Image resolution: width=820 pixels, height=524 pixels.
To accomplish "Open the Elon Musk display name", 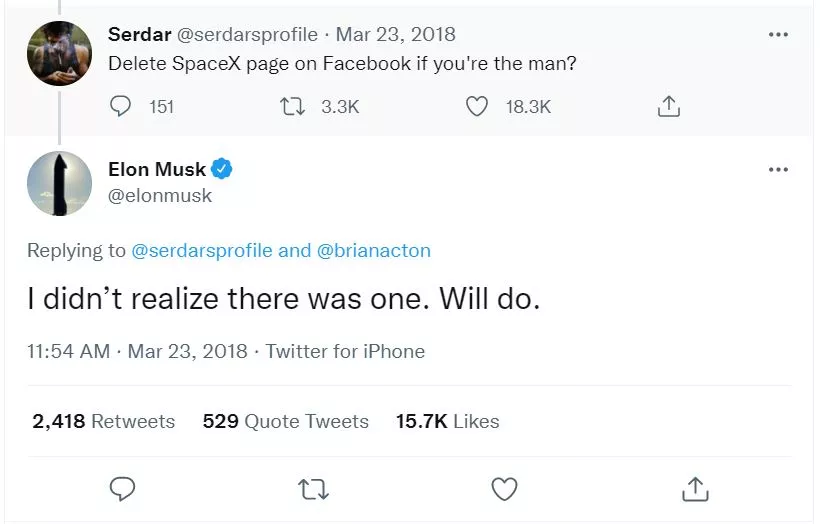I will pyautogui.click(x=157, y=169).
